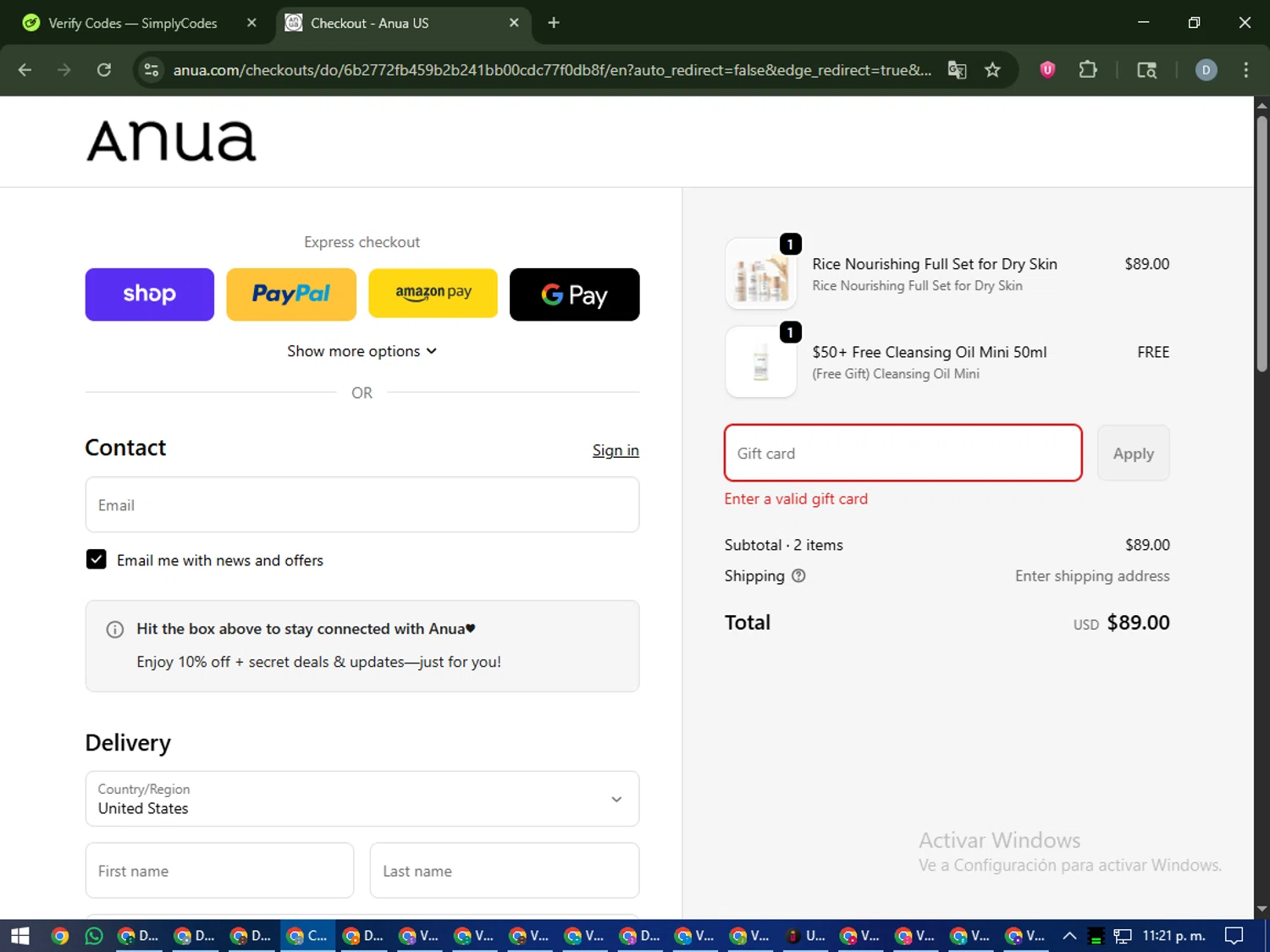The height and width of the screenshot is (952, 1270).
Task: Click the "$50+ Free Cleansing Oil Mini 50ml" title
Action: coord(930,352)
